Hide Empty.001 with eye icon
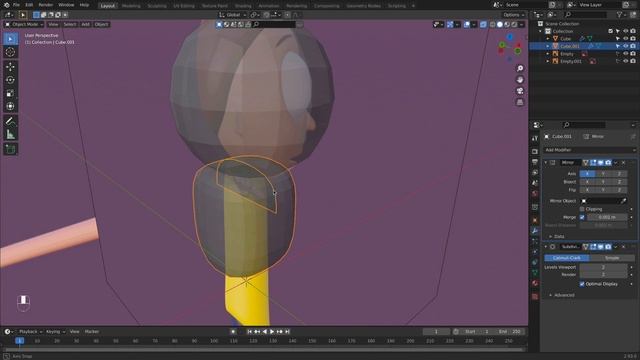 [x=625, y=61]
